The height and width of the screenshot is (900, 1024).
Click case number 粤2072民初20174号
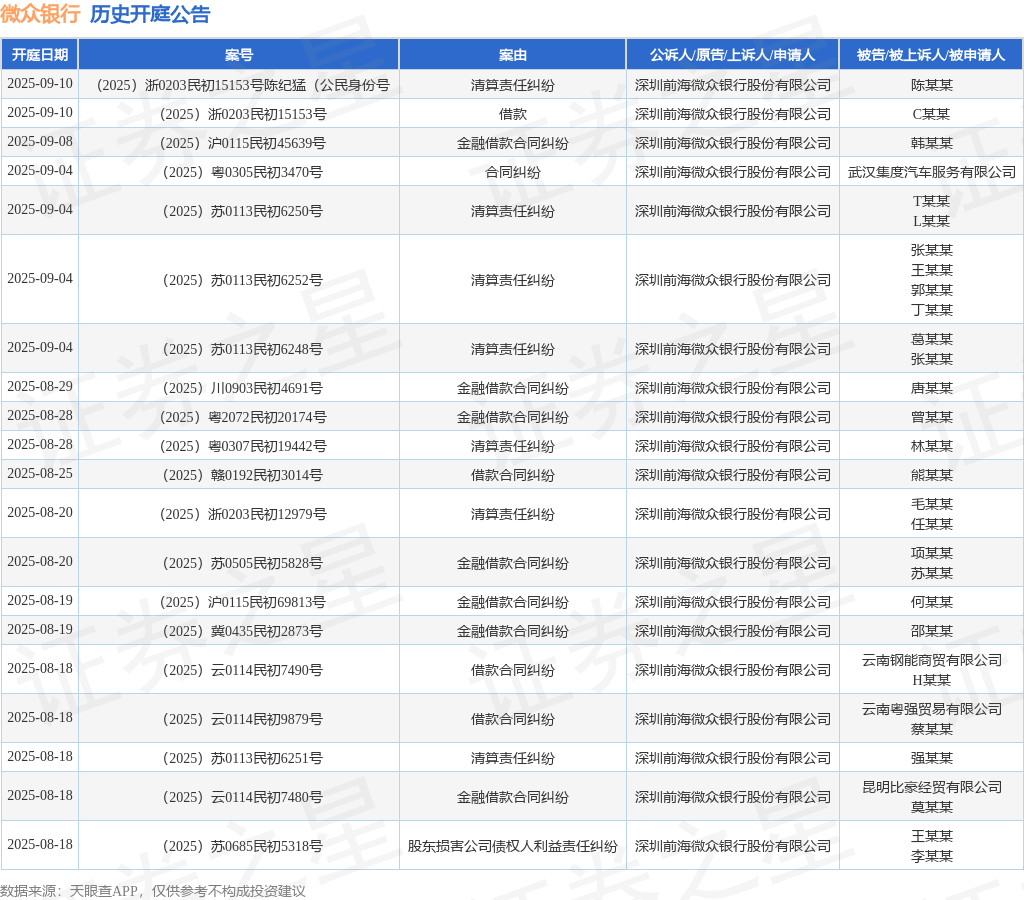[x=243, y=417]
